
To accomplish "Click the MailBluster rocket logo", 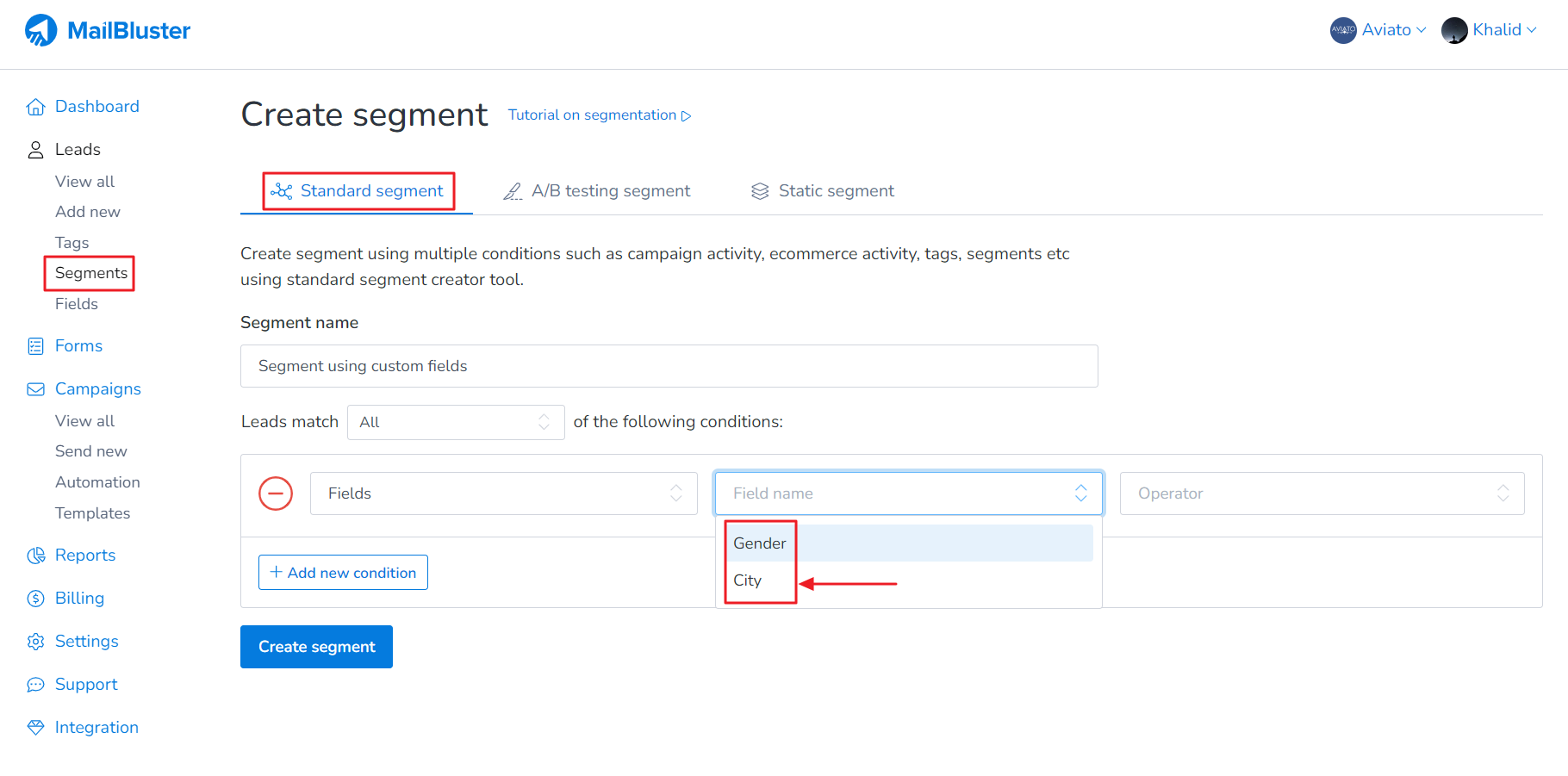I will pos(40,30).
